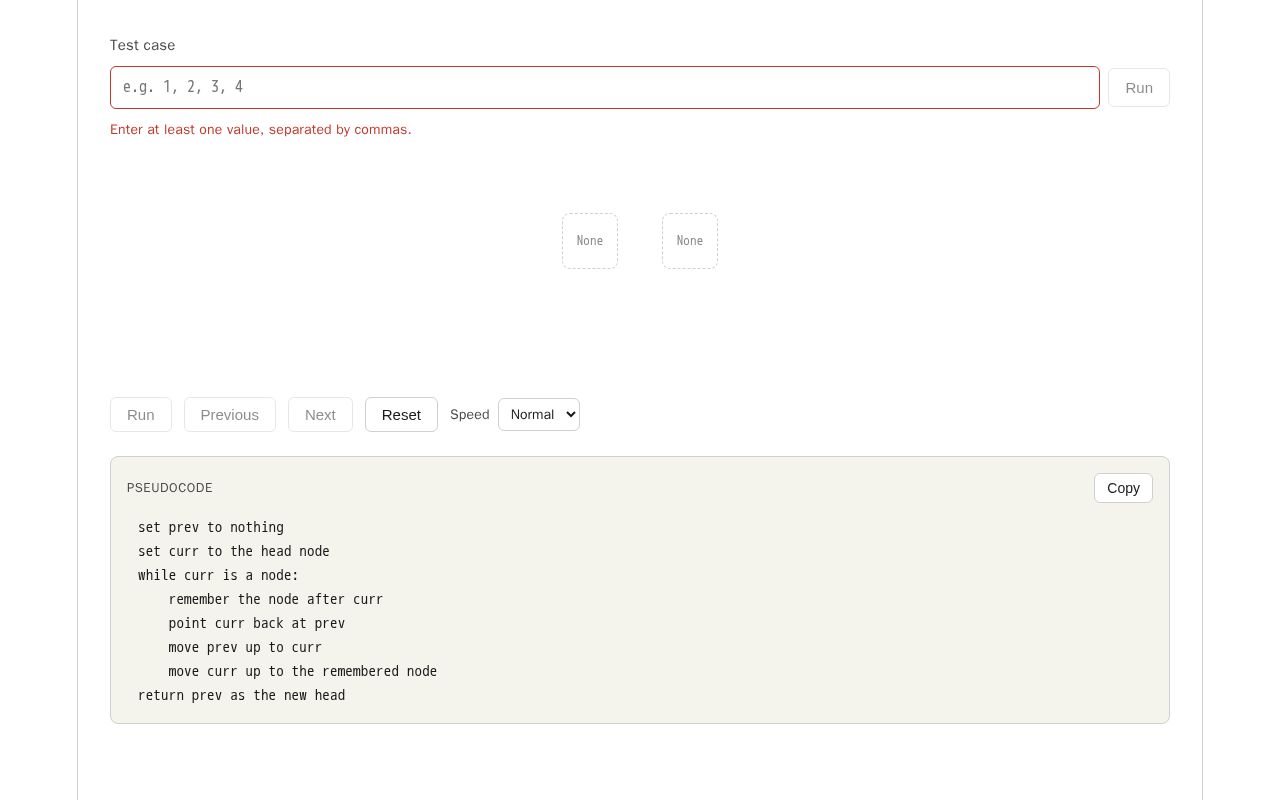Click the 'Test case' label
Viewport: 1280px width, 800px height.
pos(143,45)
